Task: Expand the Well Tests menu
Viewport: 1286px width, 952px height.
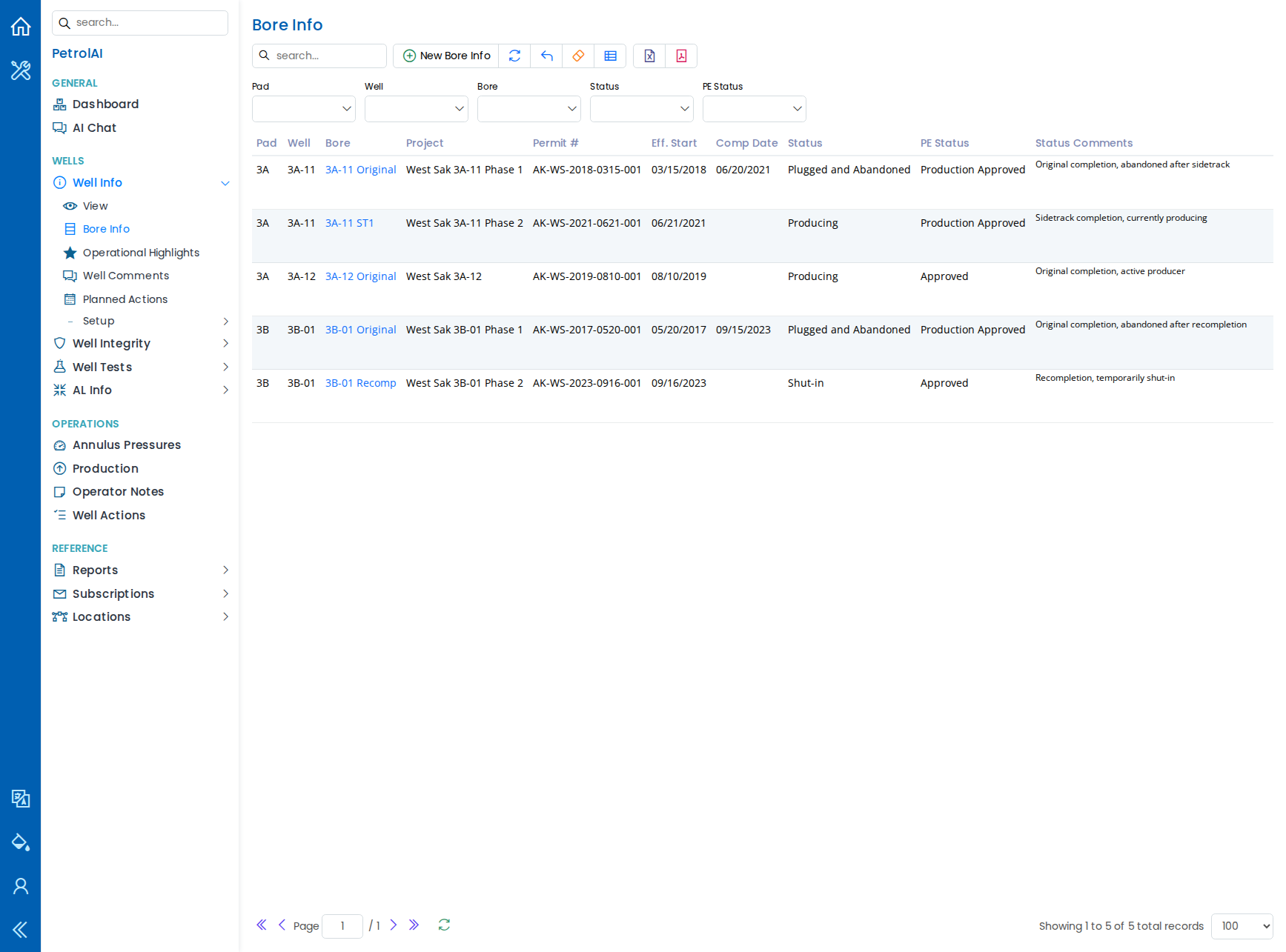Action: (226, 367)
